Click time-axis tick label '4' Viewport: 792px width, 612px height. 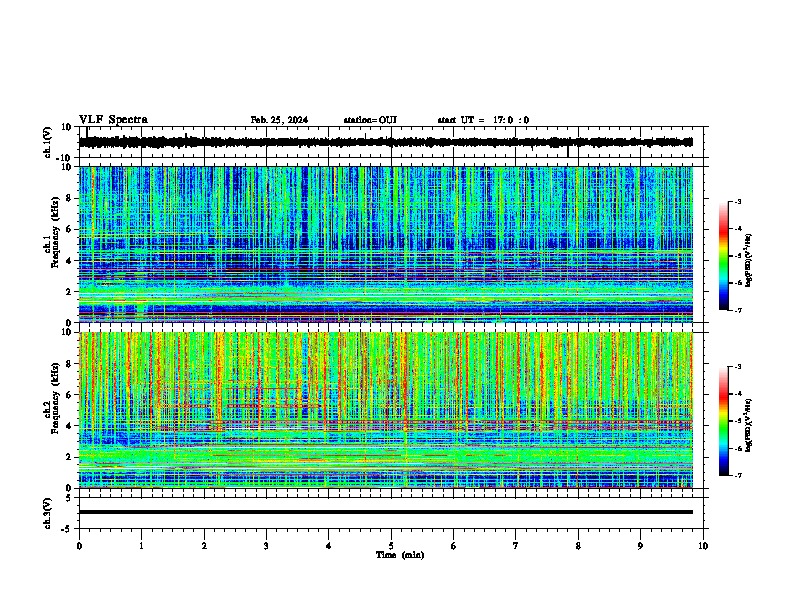coord(329,546)
